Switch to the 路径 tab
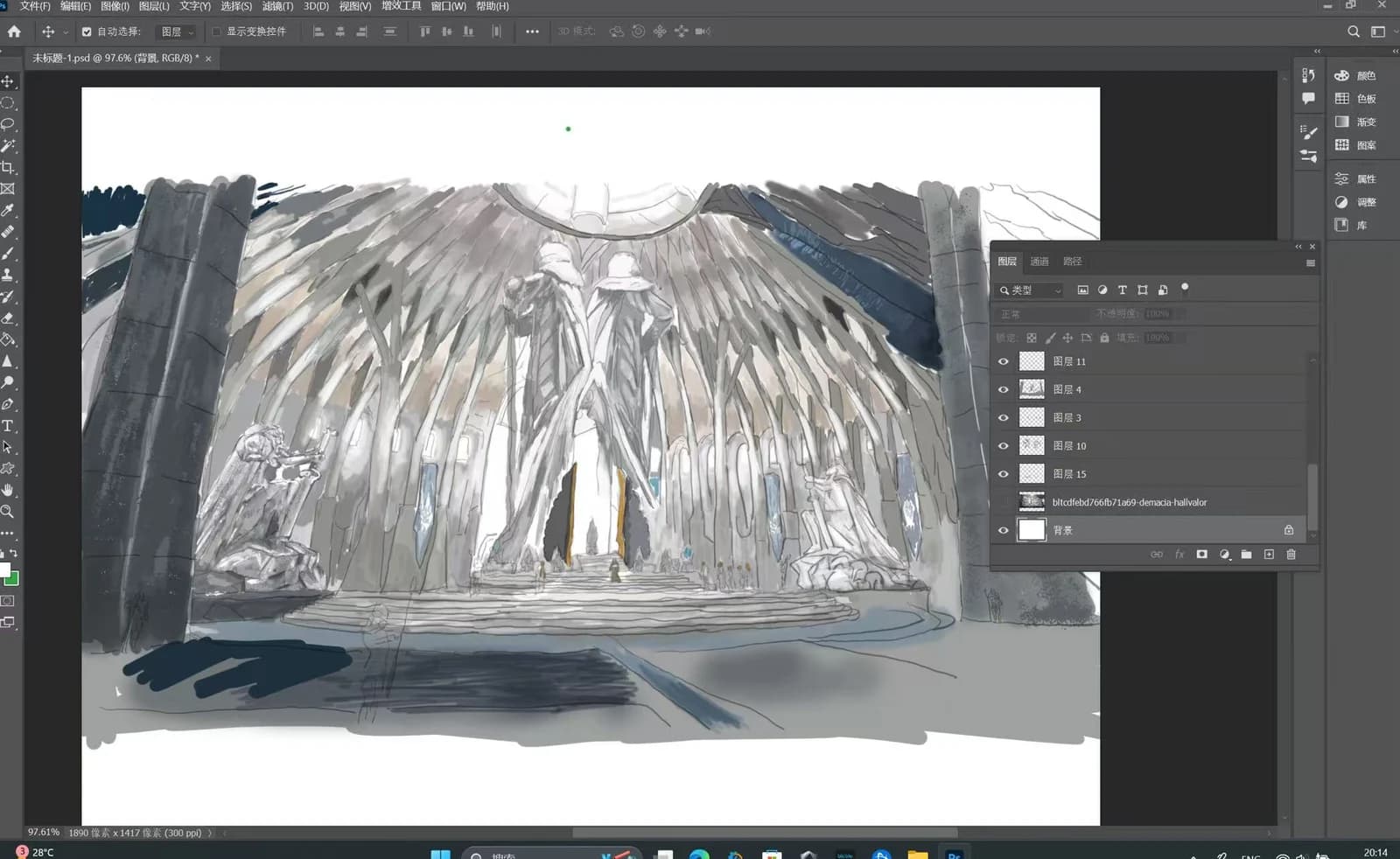1400x859 pixels. pos(1072,262)
